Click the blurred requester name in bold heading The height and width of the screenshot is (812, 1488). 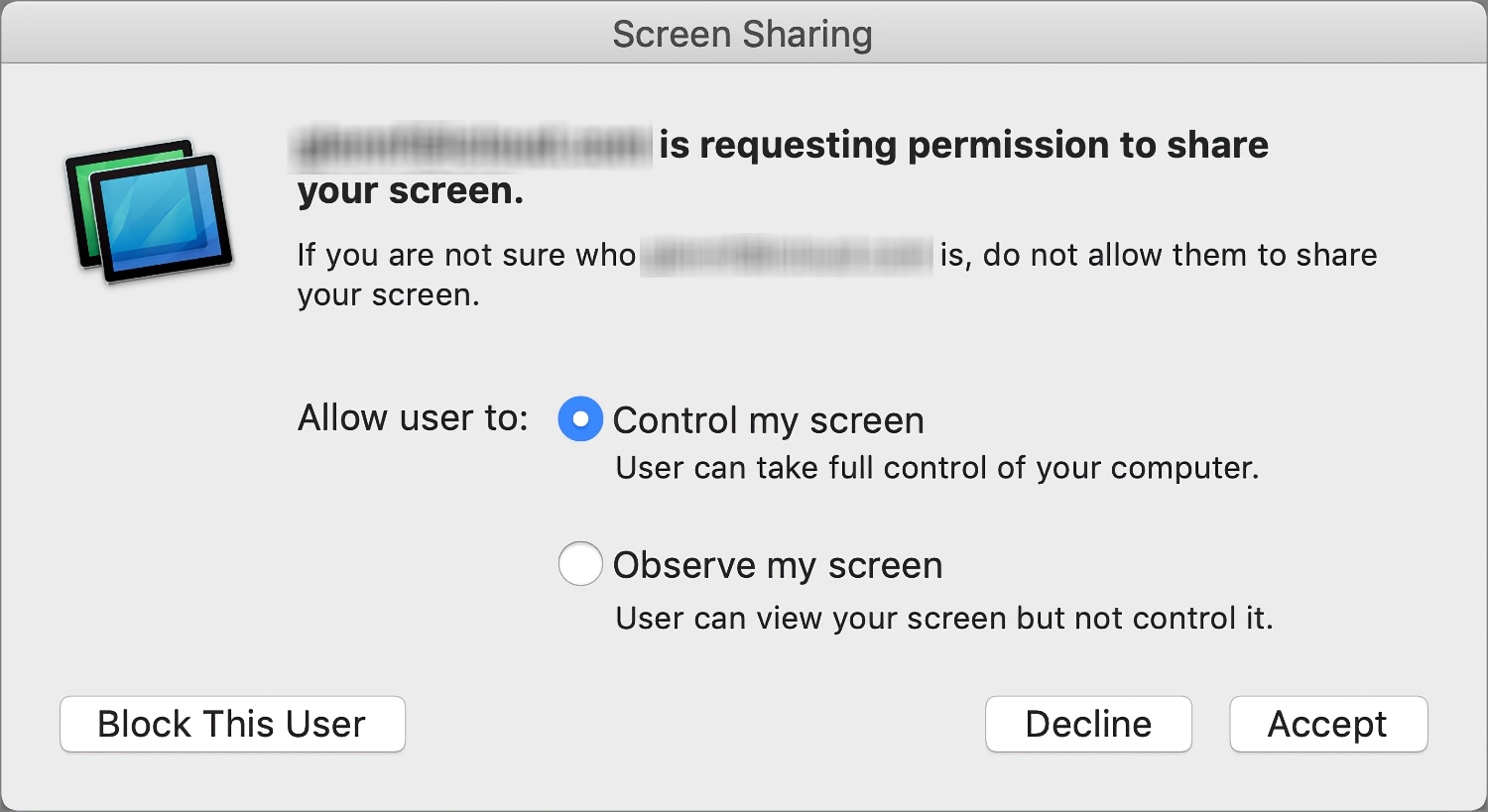point(472,147)
